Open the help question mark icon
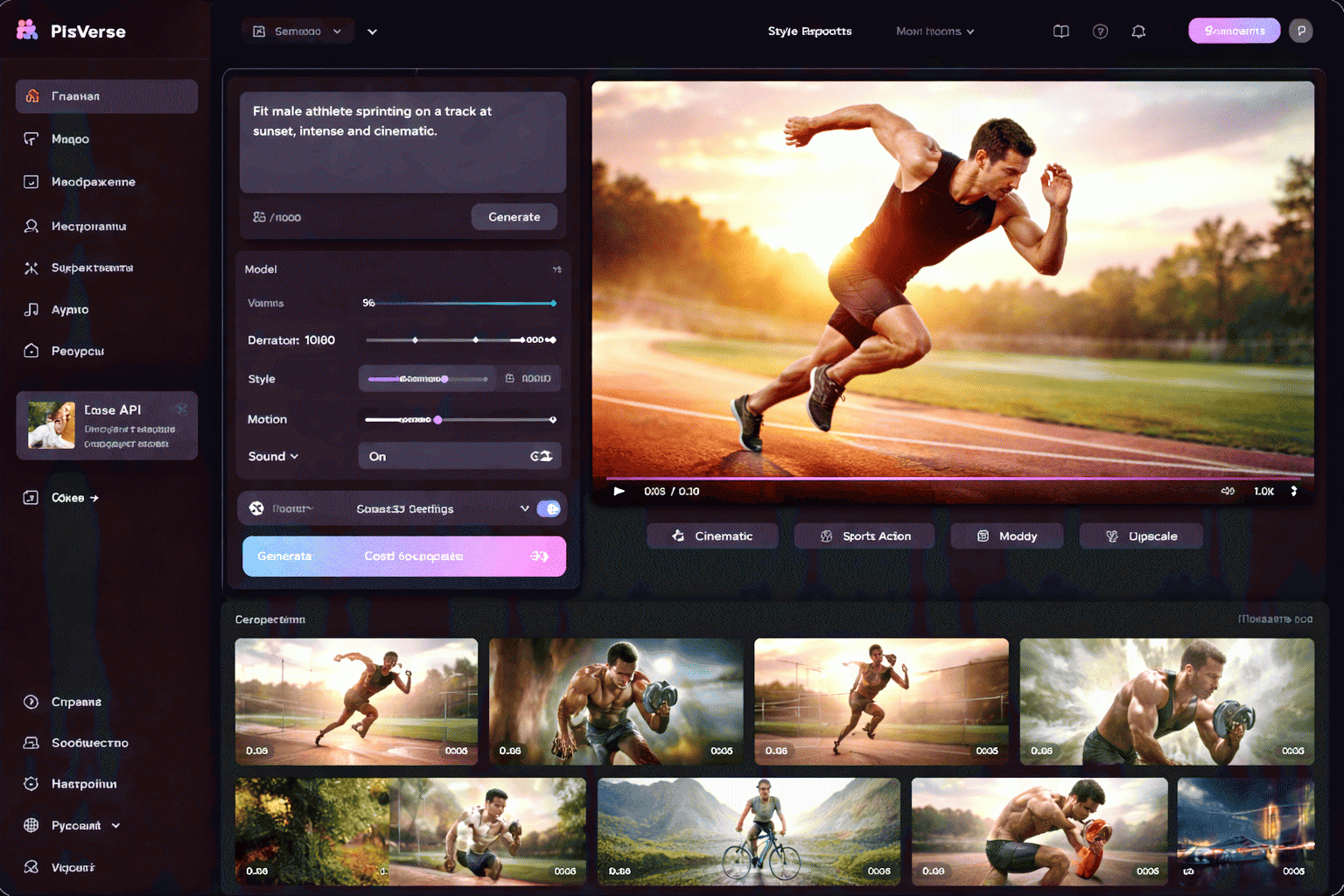Viewport: 1344px width, 896px height. [1100, 31]
